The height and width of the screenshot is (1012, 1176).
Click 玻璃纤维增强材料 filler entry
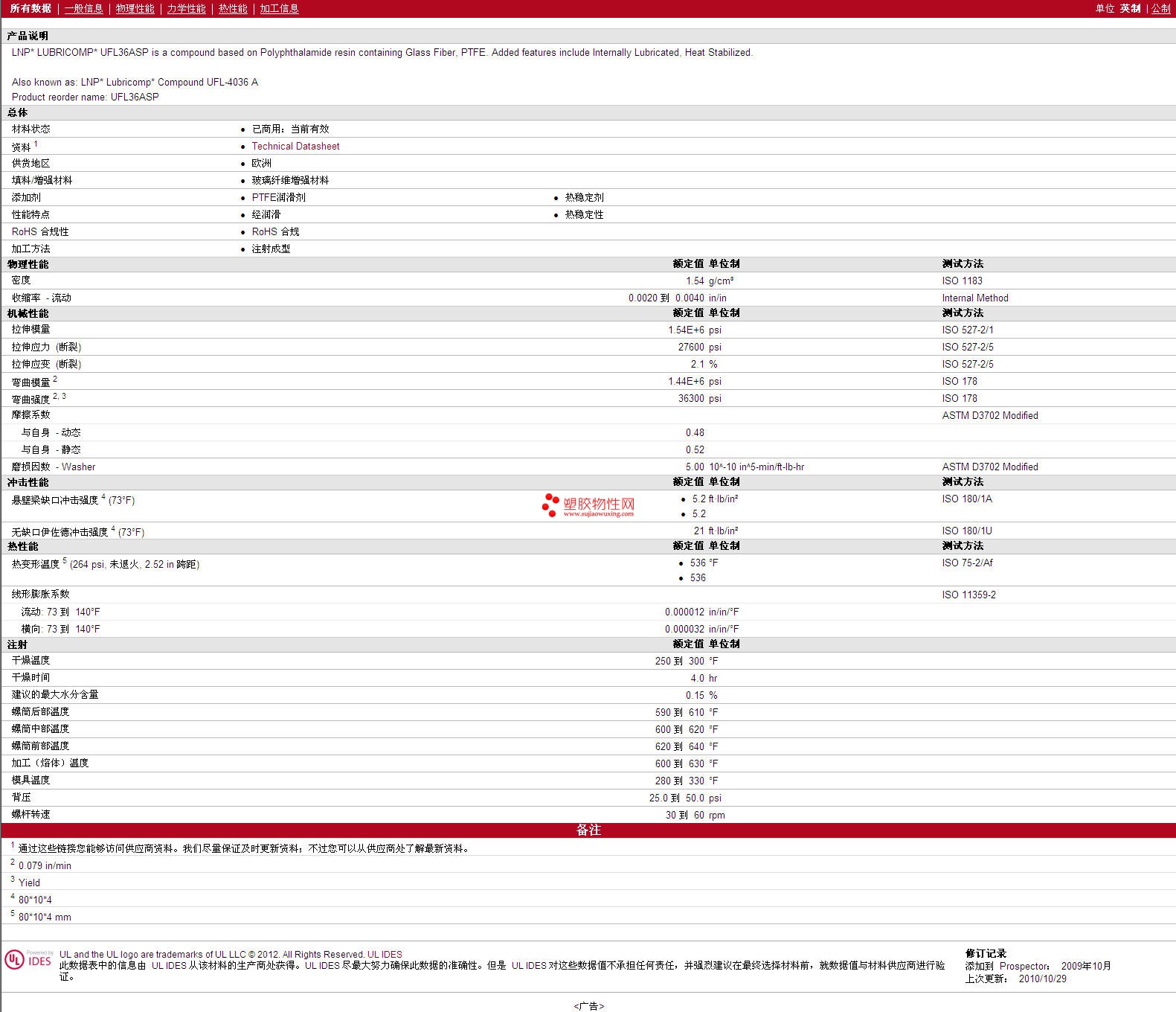290,180
